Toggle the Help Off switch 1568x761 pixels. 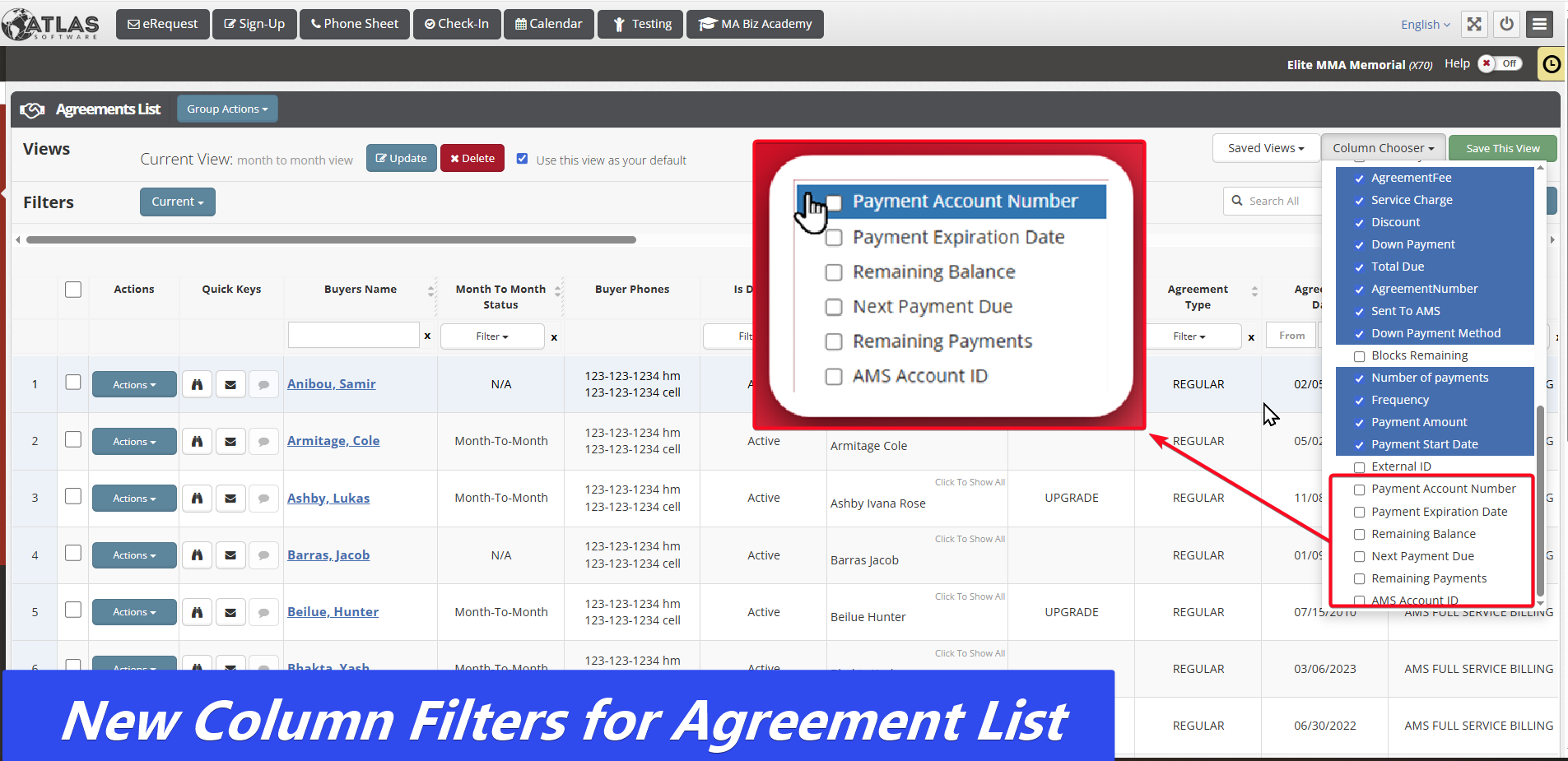tap(1501, 63)
